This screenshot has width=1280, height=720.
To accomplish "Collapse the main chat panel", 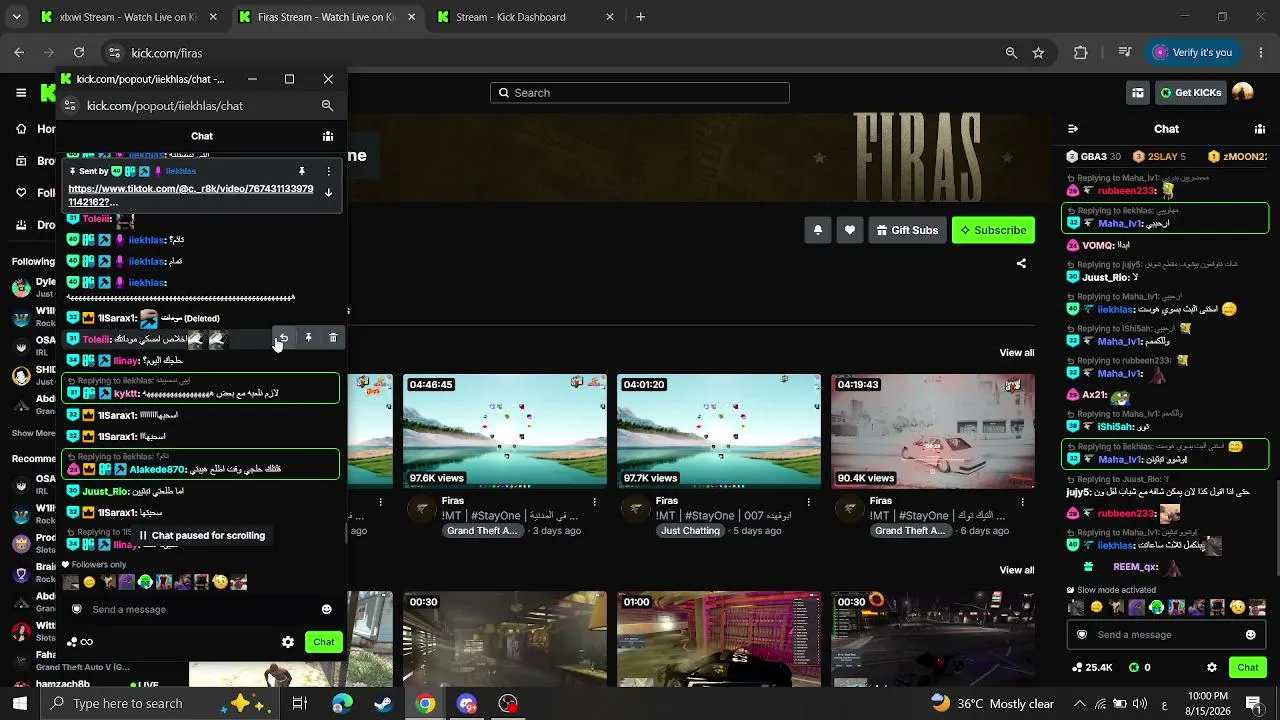I will (x=1073, y=129).
